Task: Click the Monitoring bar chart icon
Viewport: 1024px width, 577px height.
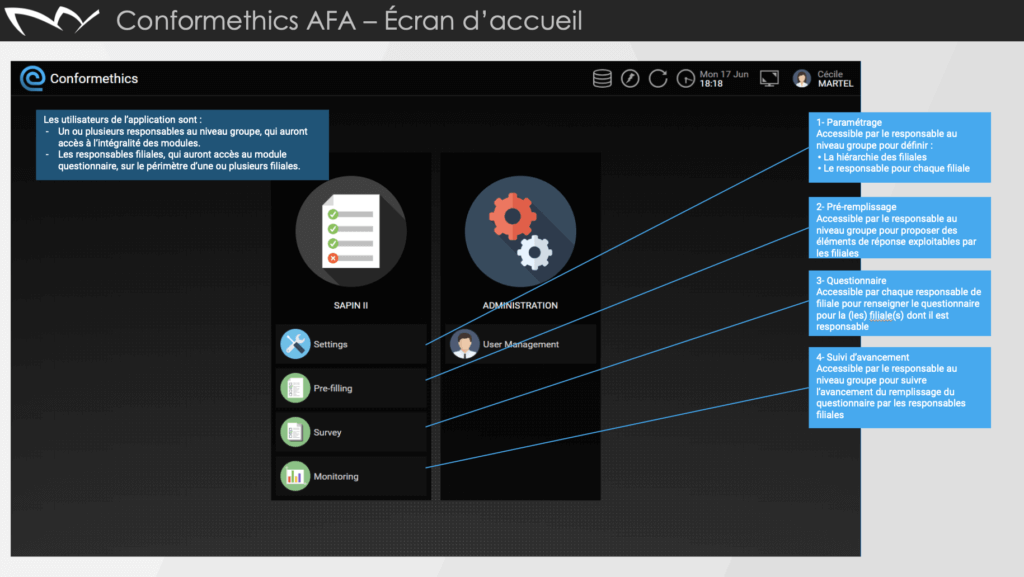Action: pos(295,476)
